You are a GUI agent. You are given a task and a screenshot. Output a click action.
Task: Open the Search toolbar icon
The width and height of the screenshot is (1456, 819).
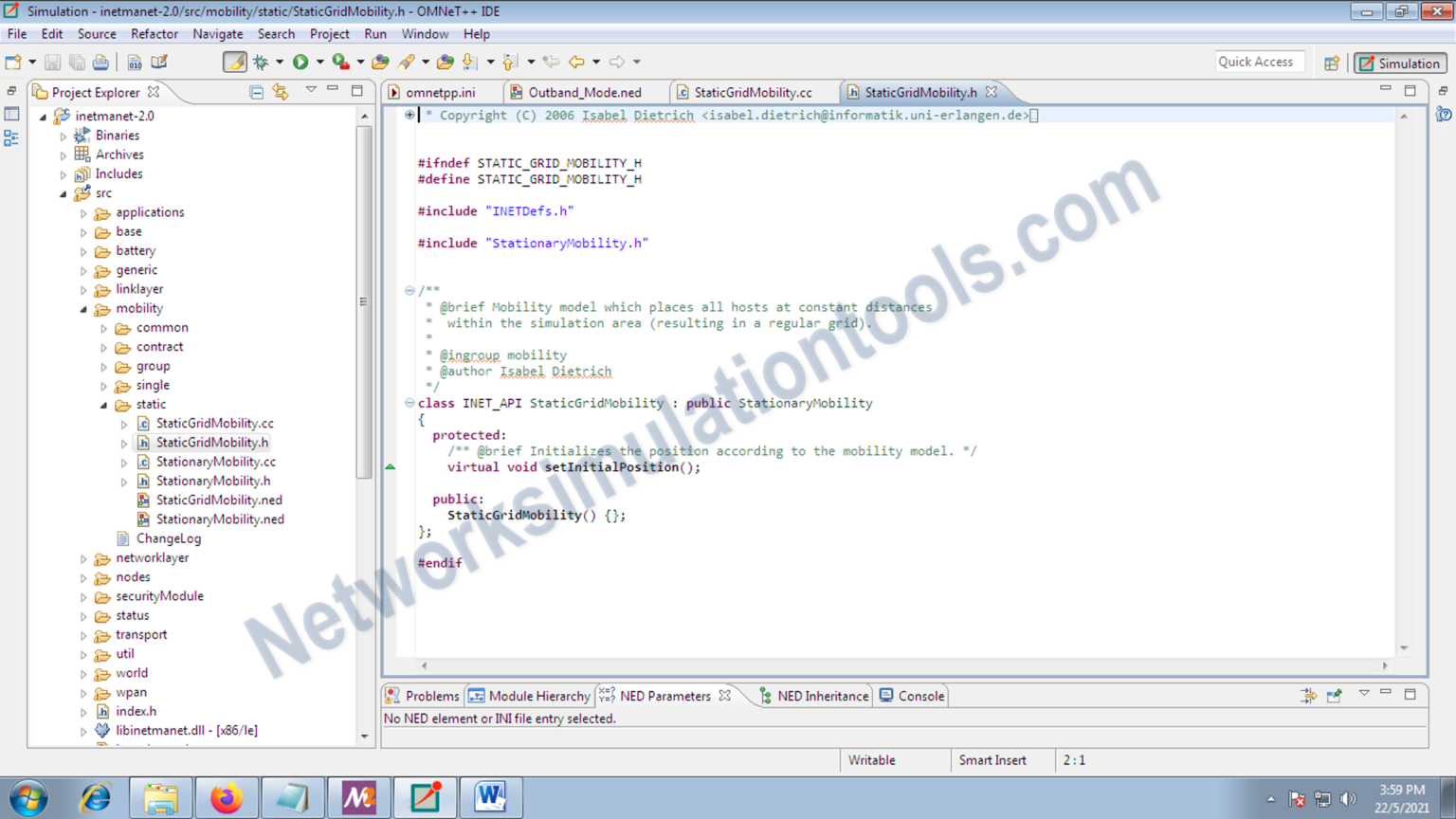pos(408,62)
